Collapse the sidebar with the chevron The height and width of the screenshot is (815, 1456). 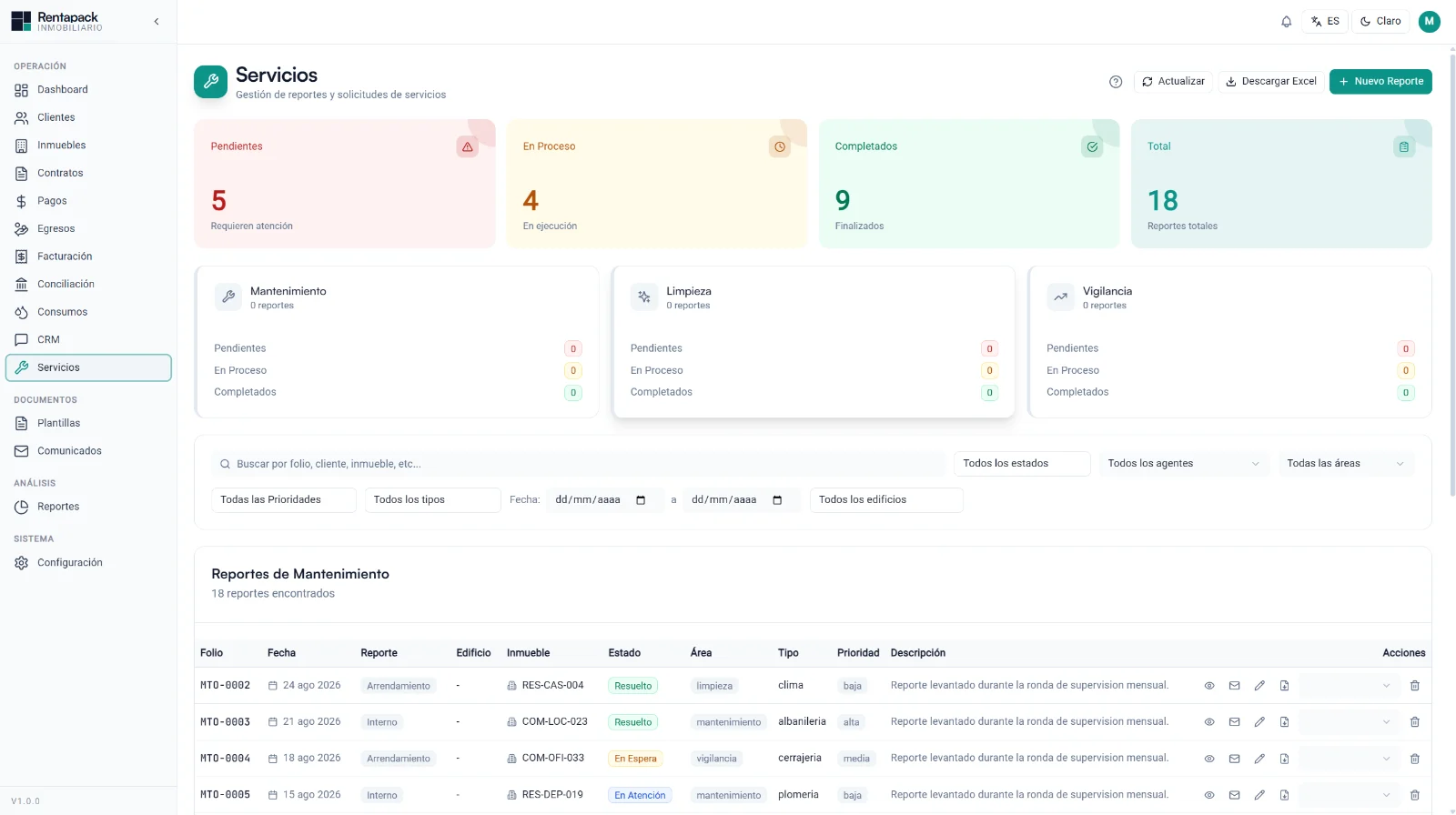pos(157,21)
